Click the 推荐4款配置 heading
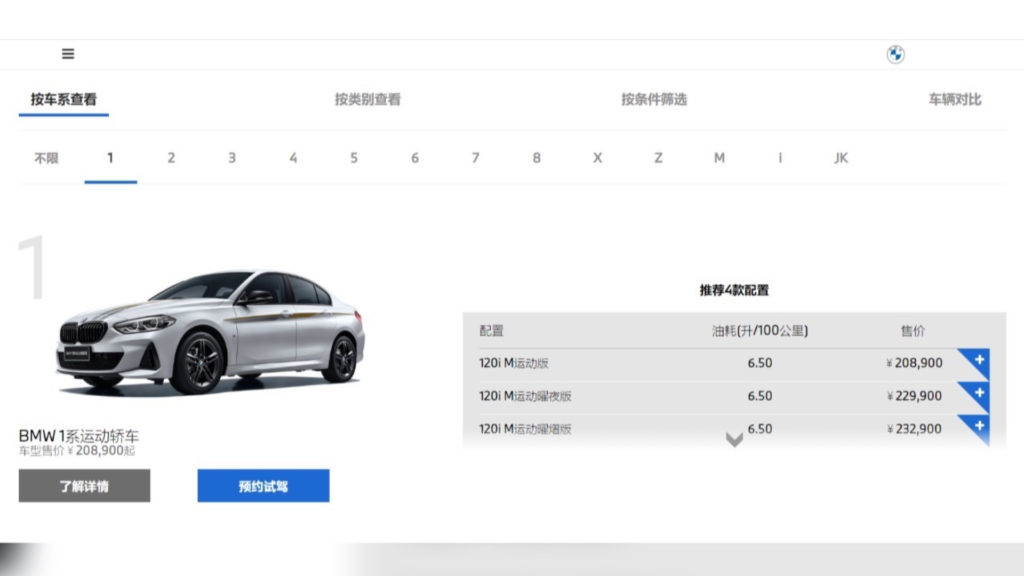 click(x=734, y=290)
